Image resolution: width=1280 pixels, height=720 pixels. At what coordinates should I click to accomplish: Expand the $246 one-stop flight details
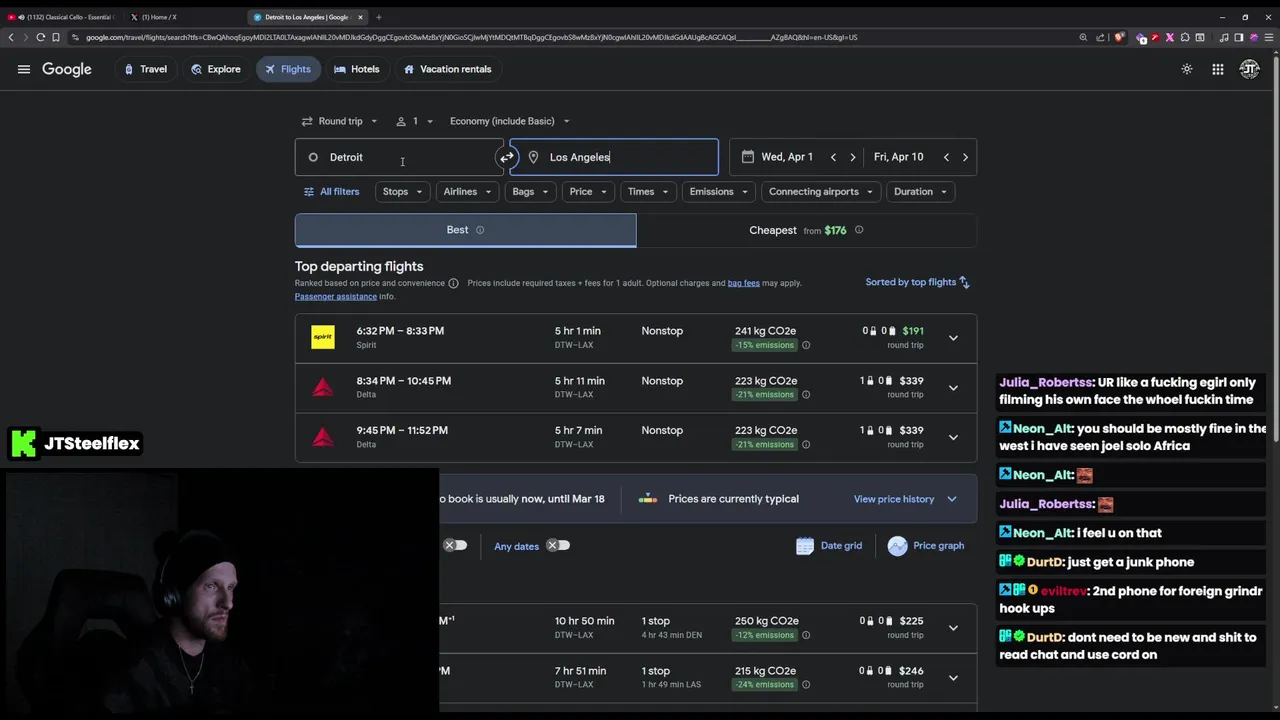[x=953, y=678]
